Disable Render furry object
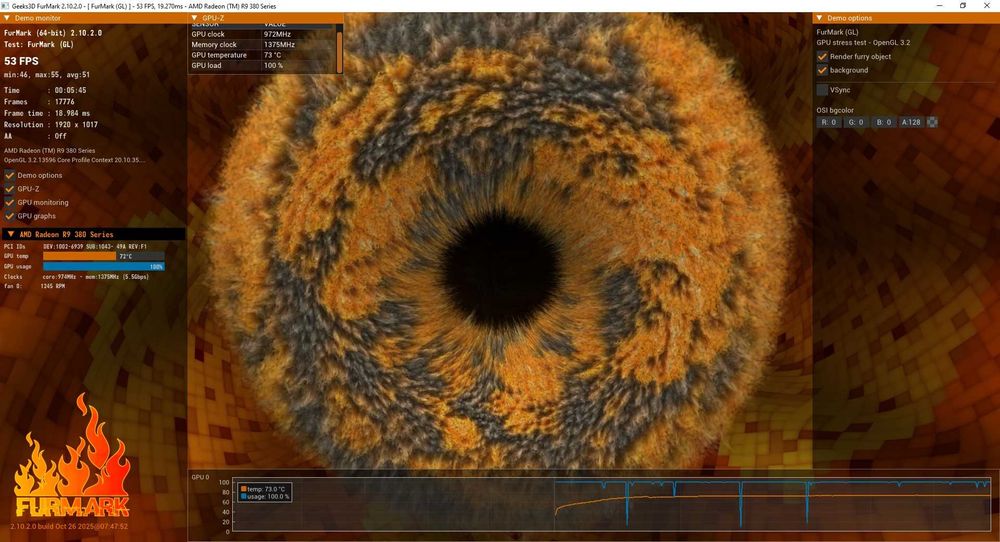Screen dimensions: 1000x542 (x=822, y=56)
